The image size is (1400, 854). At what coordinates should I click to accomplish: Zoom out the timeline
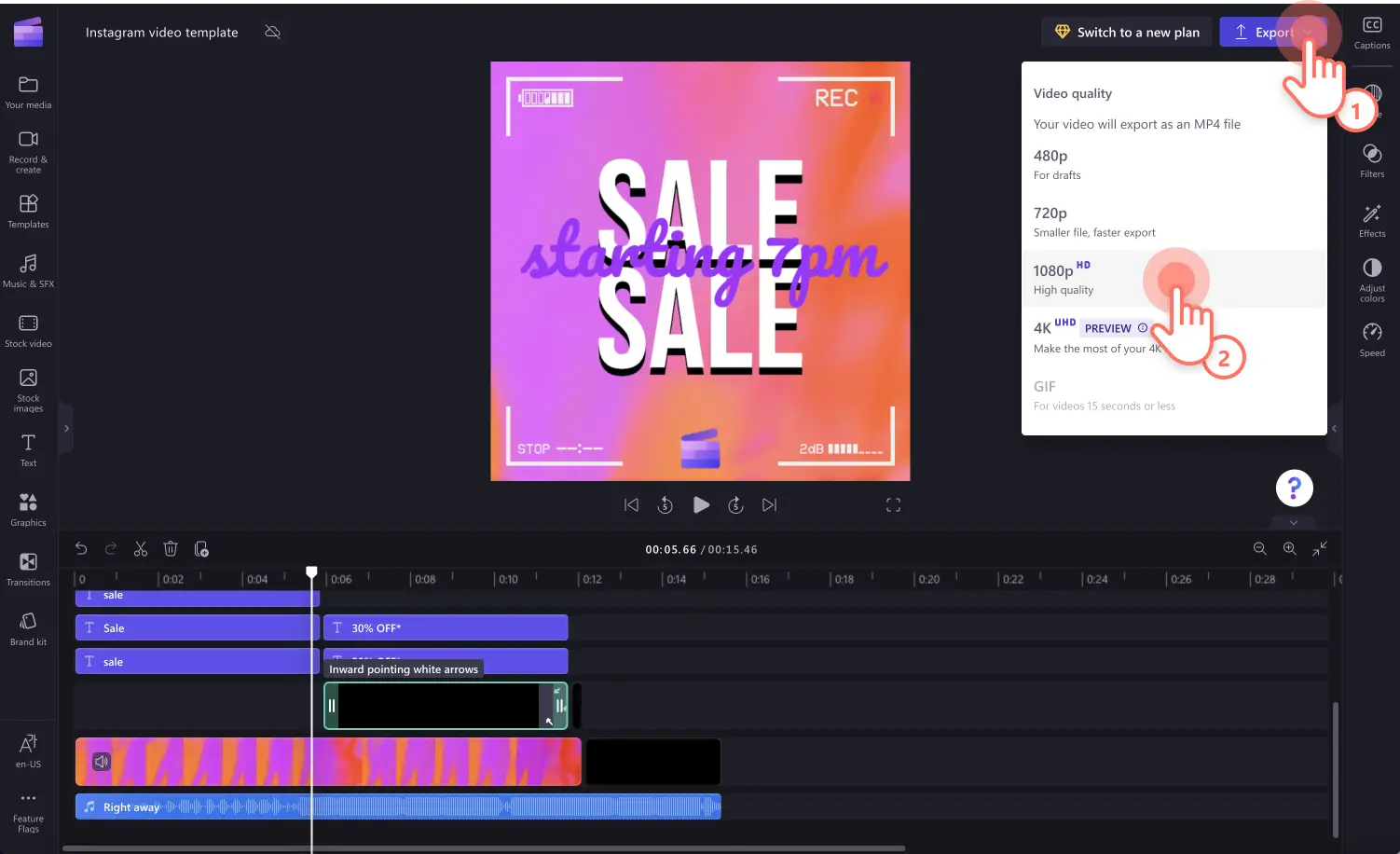pyautogui.click(x=1260, y=549)
